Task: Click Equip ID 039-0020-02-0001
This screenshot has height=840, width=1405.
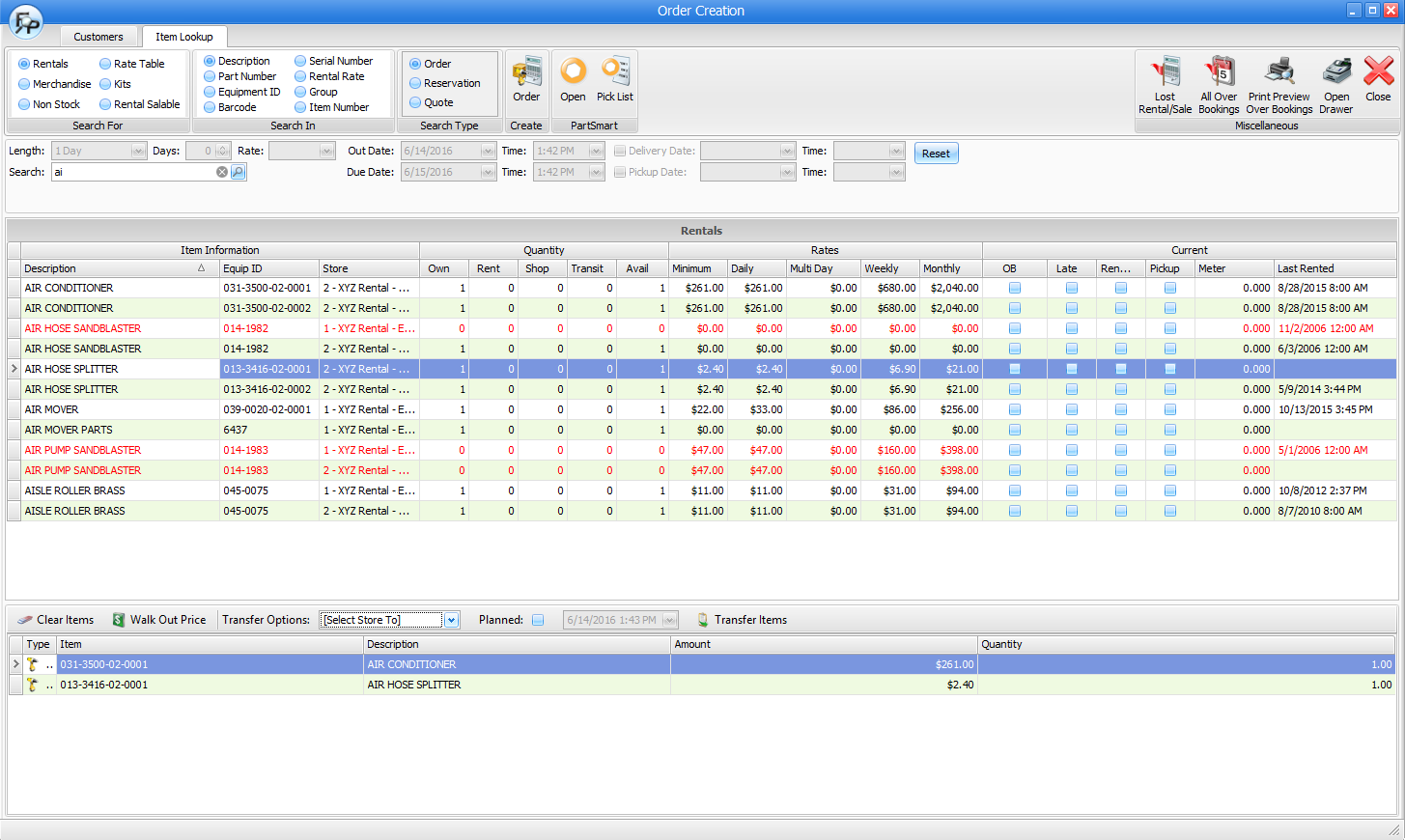Action: (x=267, y=409)
